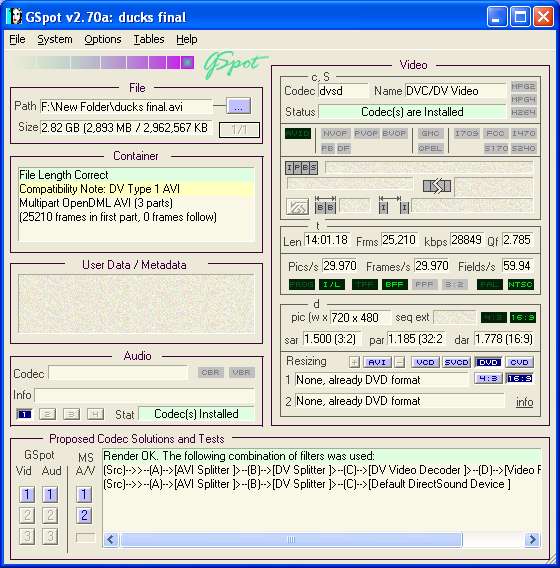
Task: Click the IPBS frame type icon
Action: click(301, 168)
